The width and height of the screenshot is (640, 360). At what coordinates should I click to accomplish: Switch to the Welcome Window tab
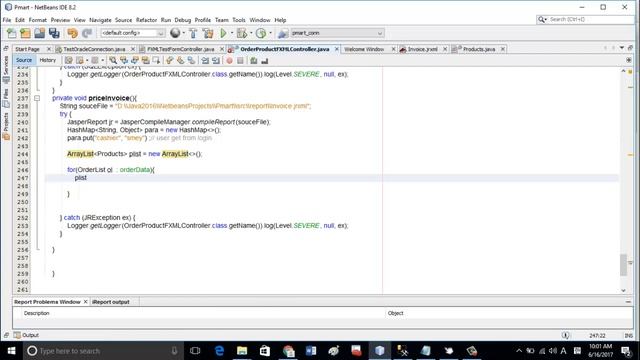coord(364,49)
